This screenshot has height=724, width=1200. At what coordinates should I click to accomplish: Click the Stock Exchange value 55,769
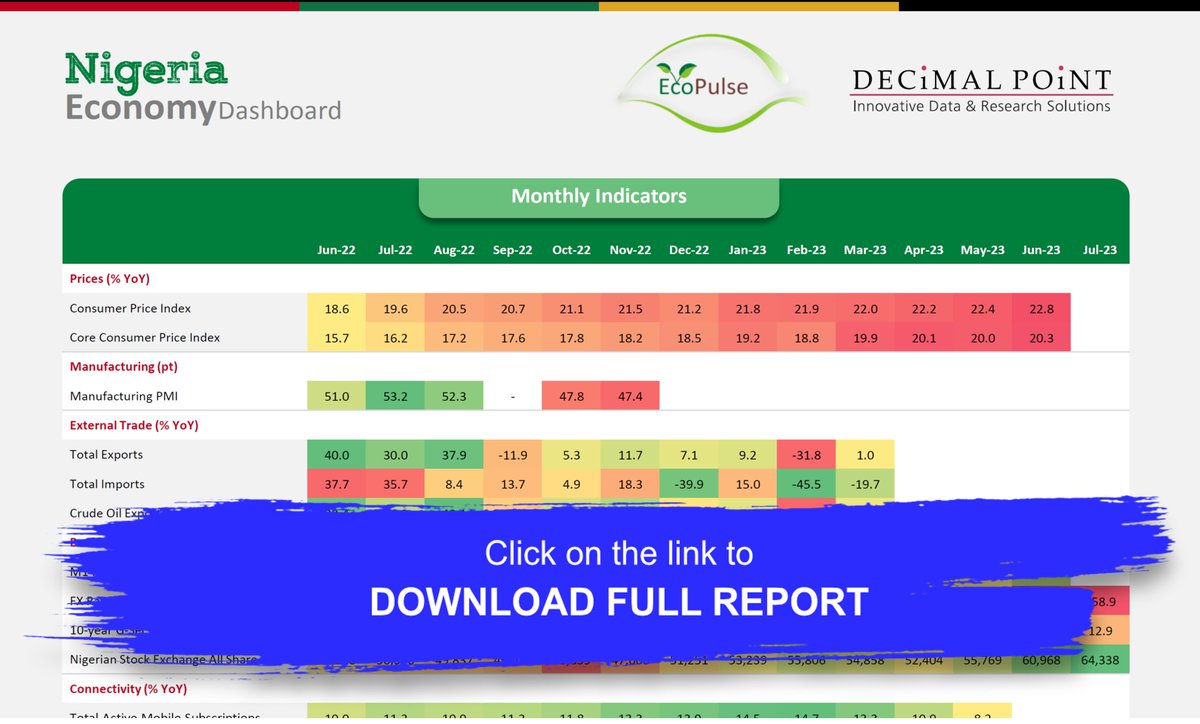coord(982,660)
